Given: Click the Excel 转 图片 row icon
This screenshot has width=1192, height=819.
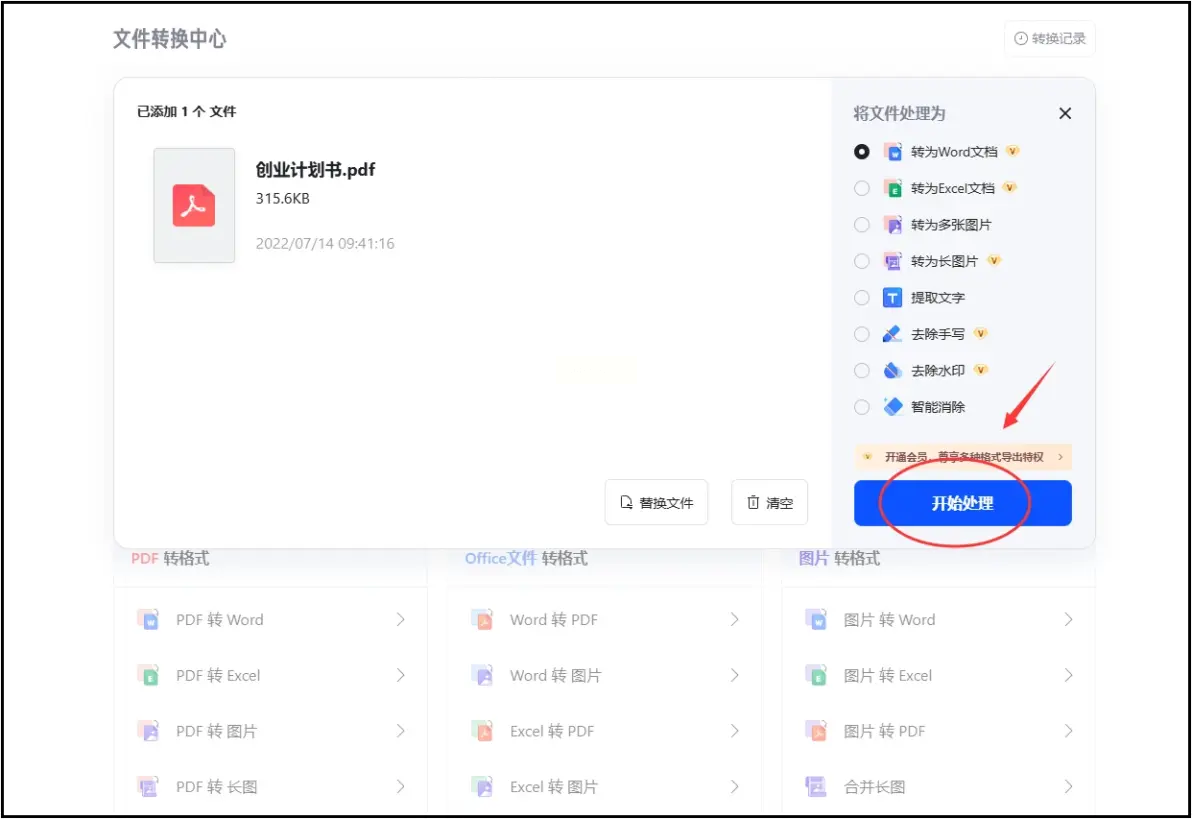Looking at the screenshot, I should click(482, 786).
